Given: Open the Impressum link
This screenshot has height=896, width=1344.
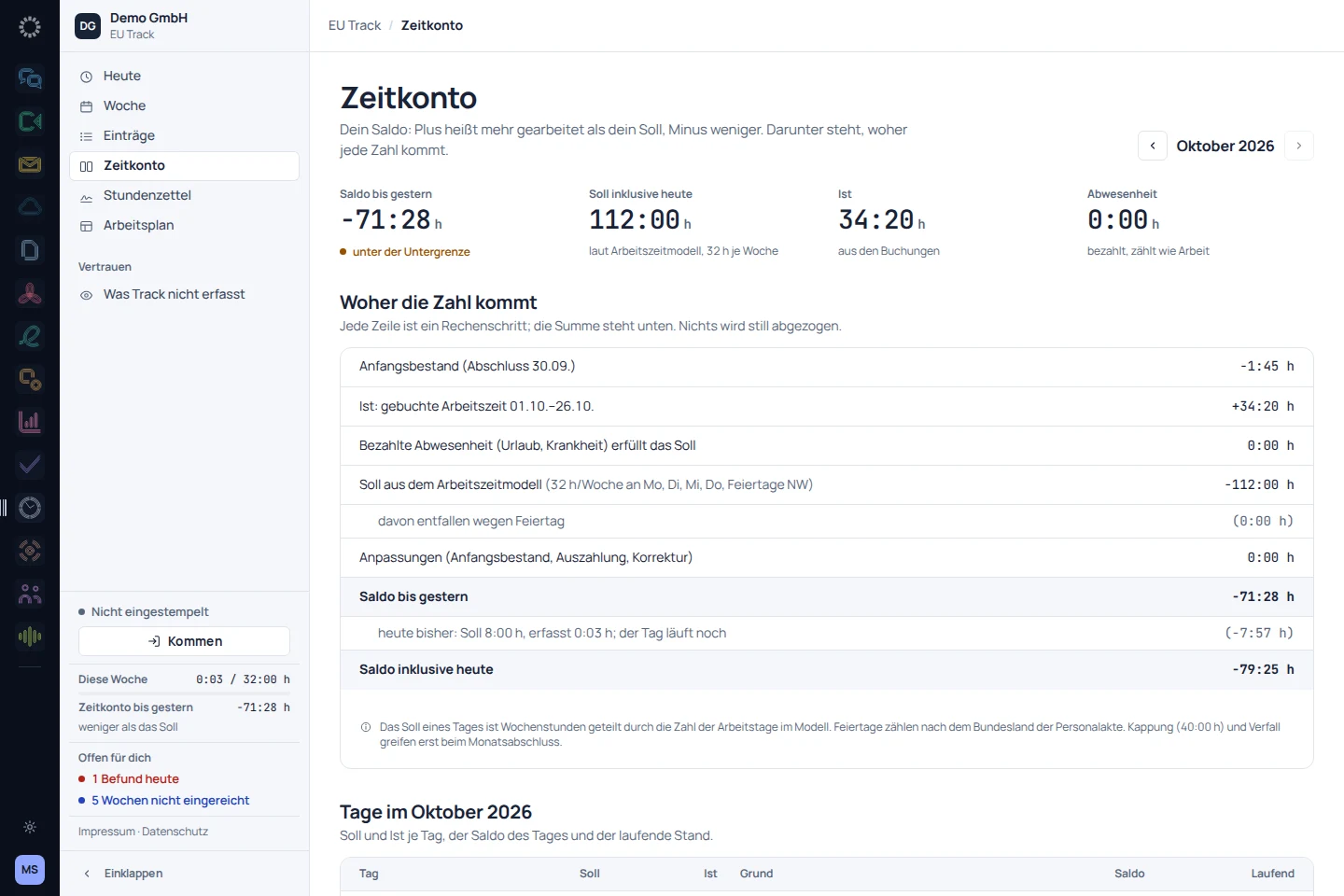Looking at the screenshot, I should tap(106, 832).
